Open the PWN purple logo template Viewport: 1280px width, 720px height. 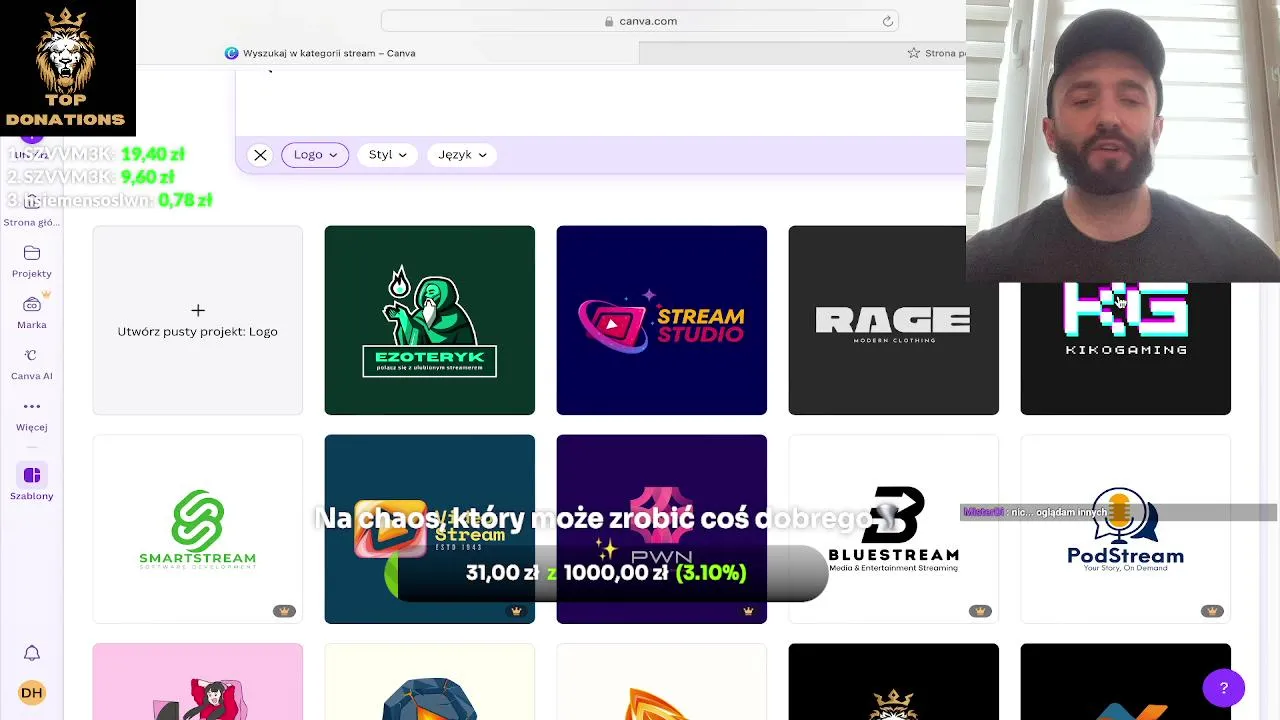point(662,529)
